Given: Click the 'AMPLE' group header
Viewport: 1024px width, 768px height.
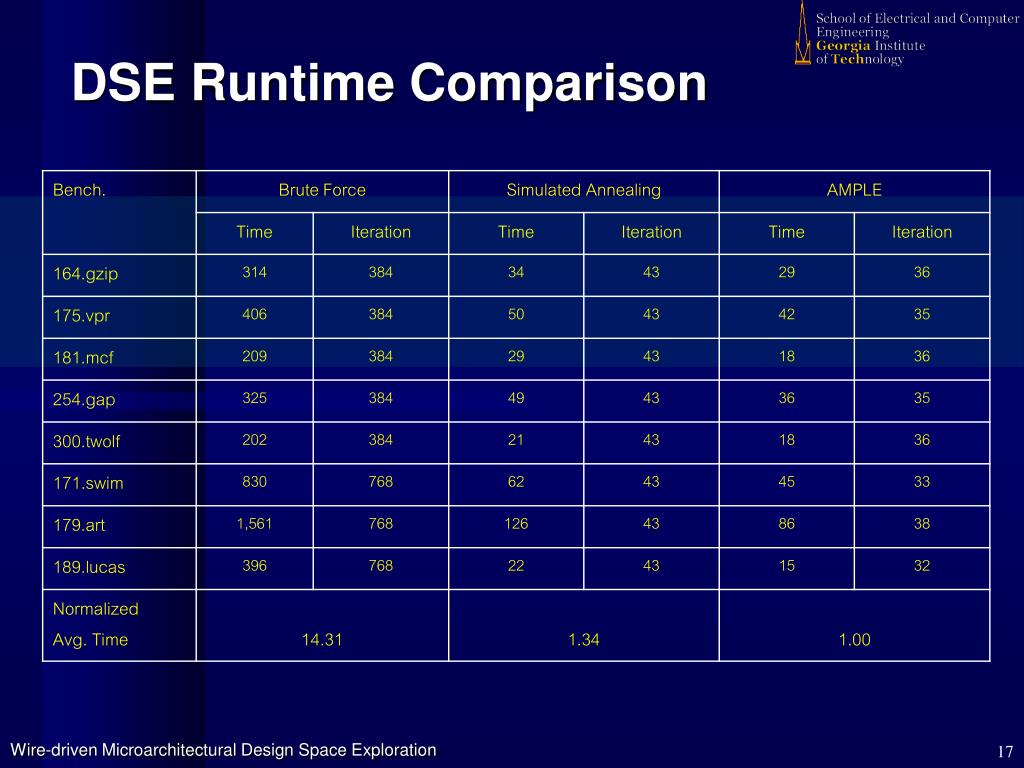Looking at the screenshot, I should pos(854,190).
